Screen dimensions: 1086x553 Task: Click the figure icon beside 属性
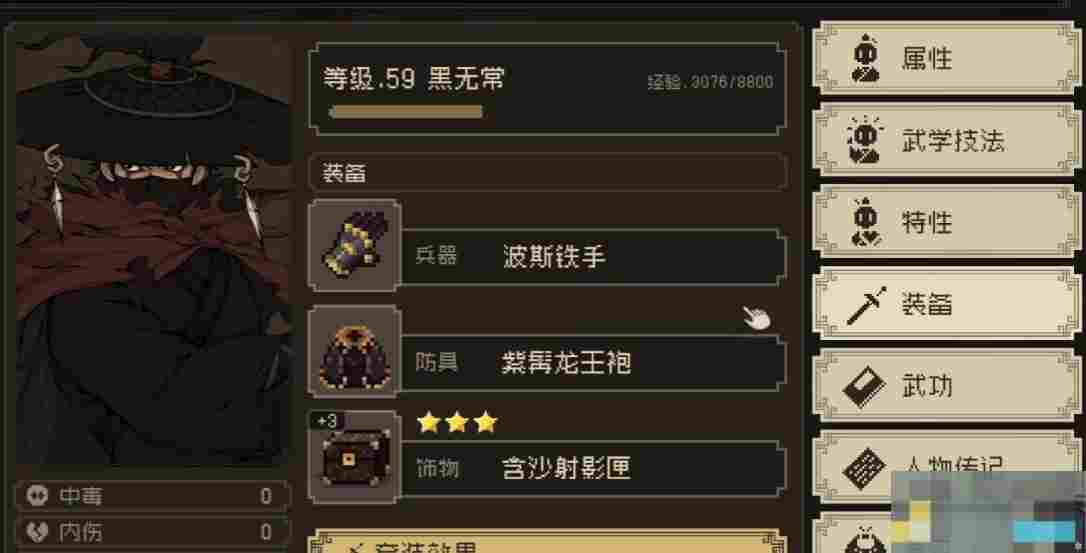(866, 59)
